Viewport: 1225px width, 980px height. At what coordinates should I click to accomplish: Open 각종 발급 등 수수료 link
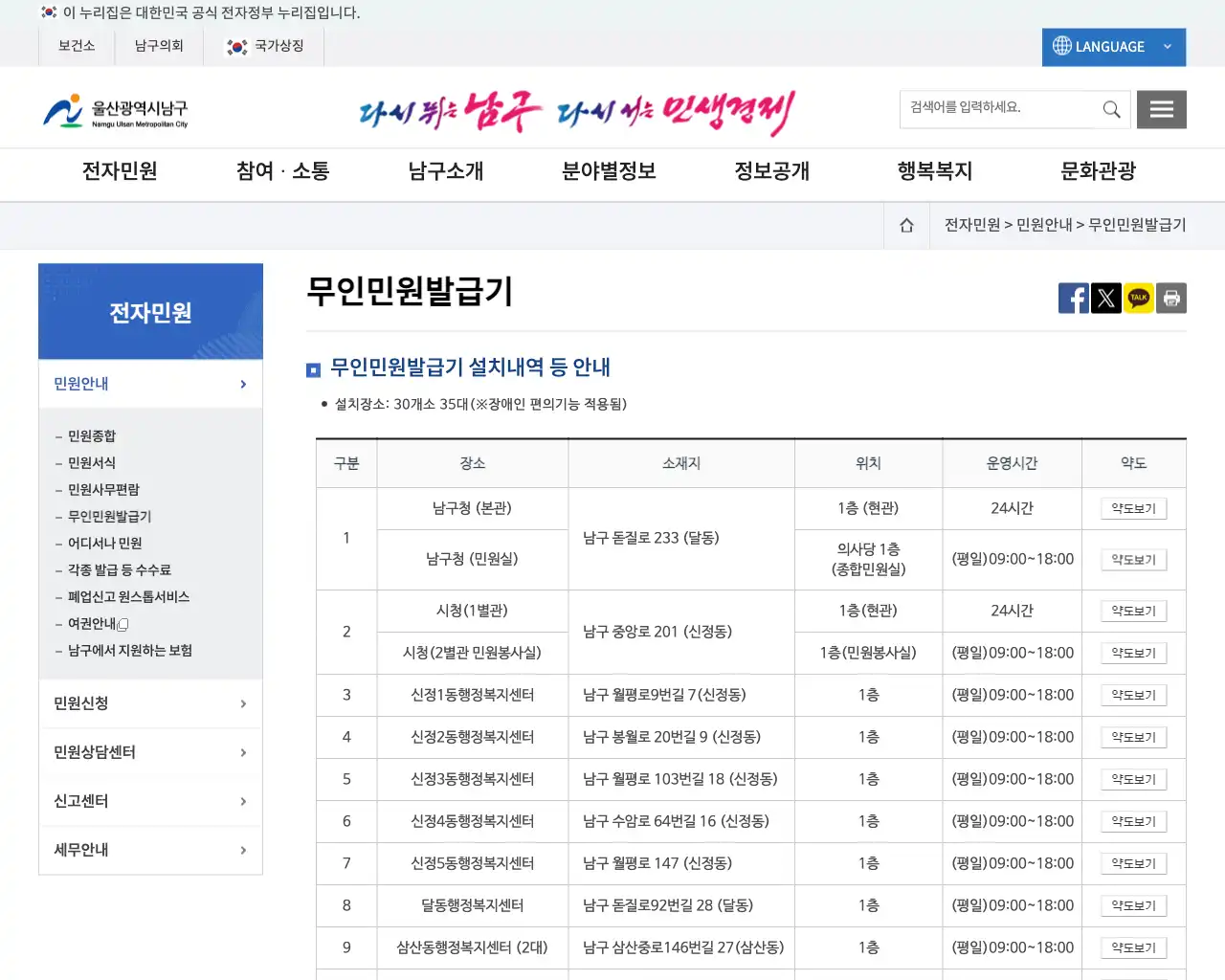(120, 570)
